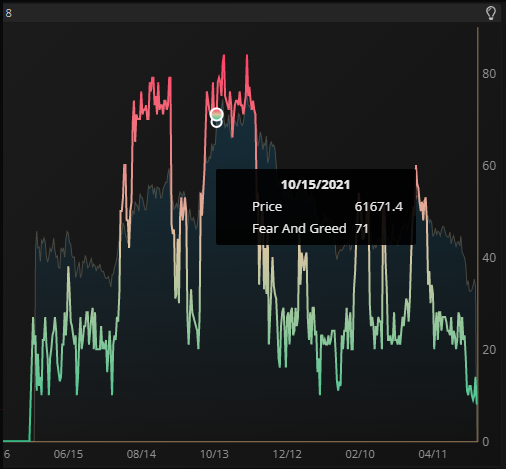Click the 10/13 date axis label
This screenshot has width=506, height=469.
214,454
